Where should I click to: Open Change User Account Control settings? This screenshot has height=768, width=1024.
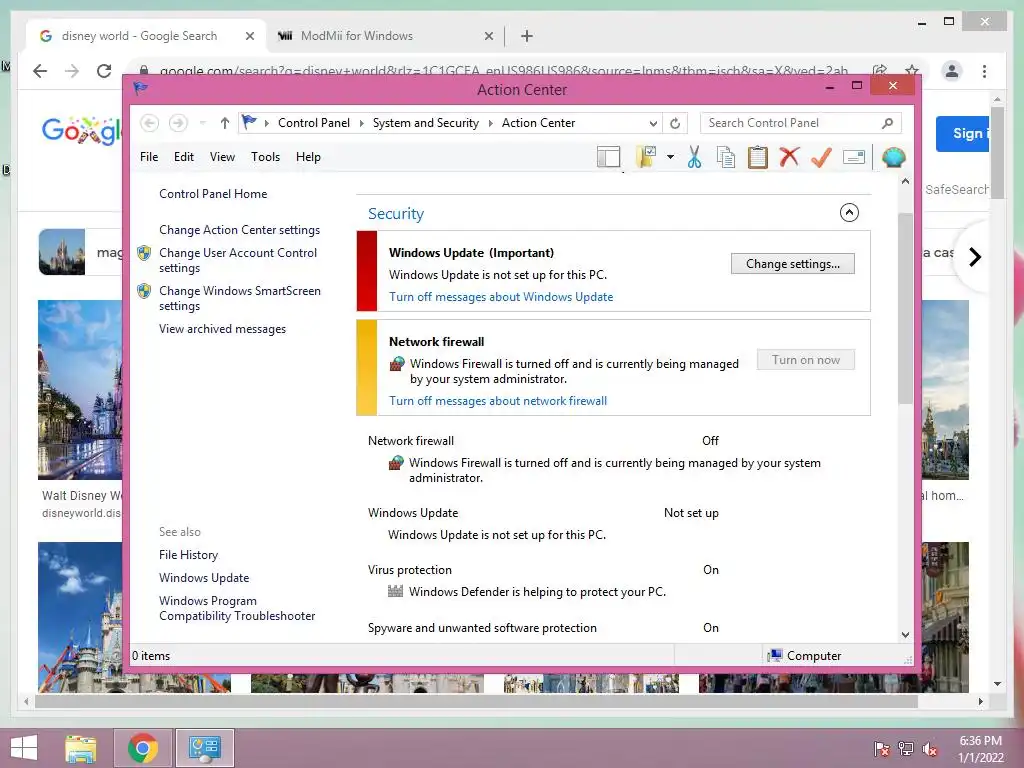click(x=238, y=260)
